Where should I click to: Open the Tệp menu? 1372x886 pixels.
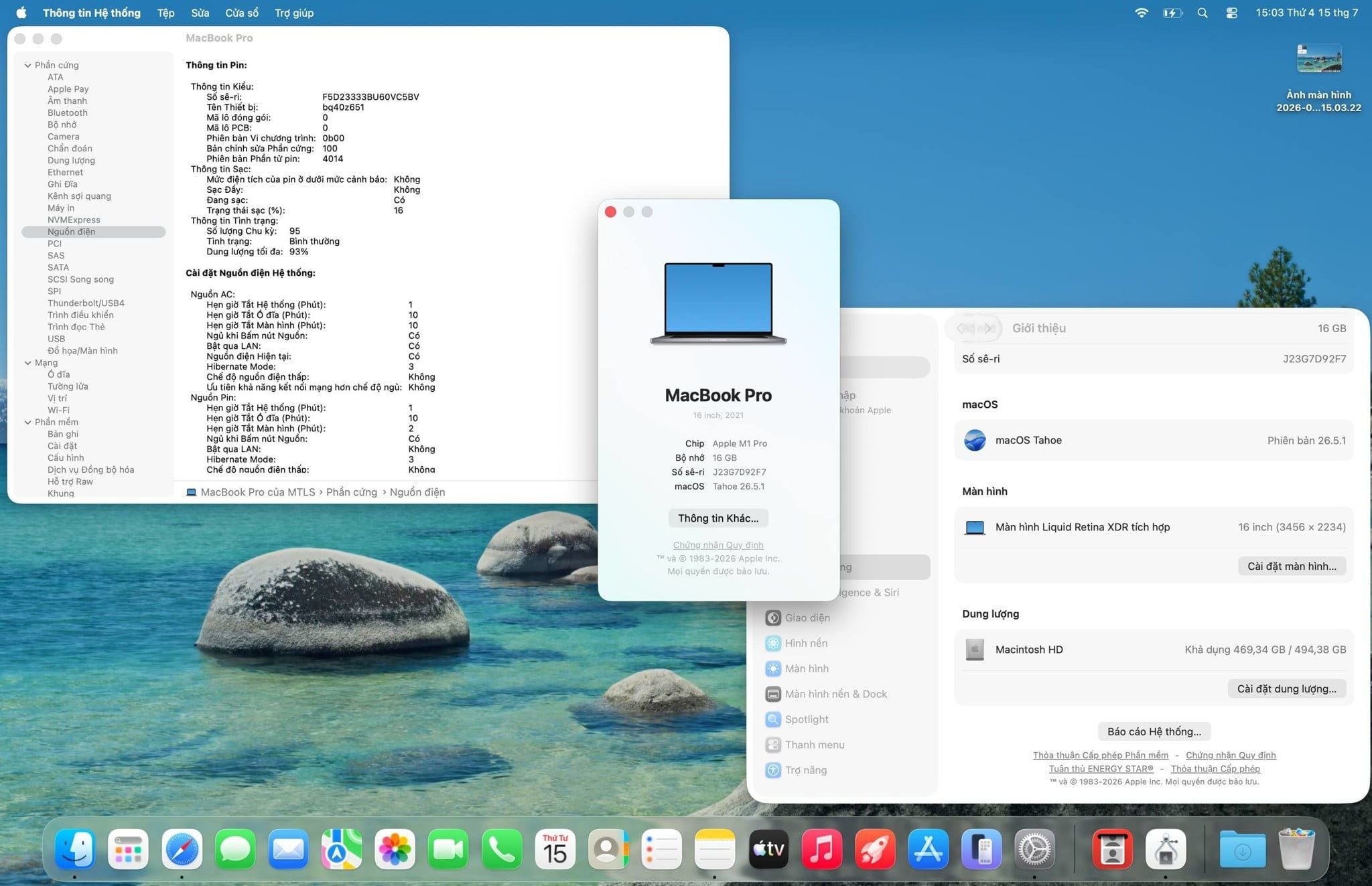tap(165, 13)
